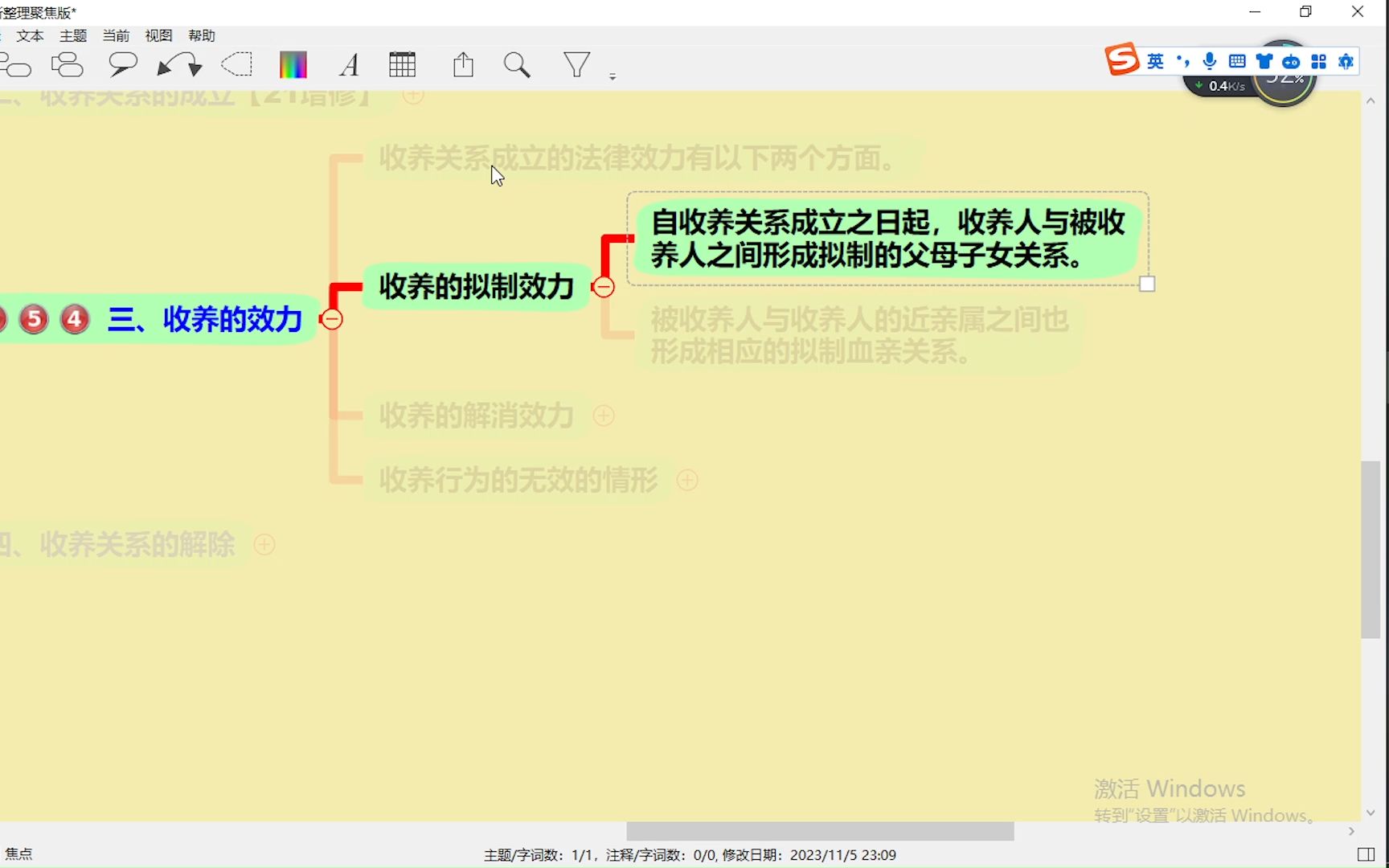Add a sibling topic with the toolbar icon
Screen dimensions: 1389x868
(14, 65)
